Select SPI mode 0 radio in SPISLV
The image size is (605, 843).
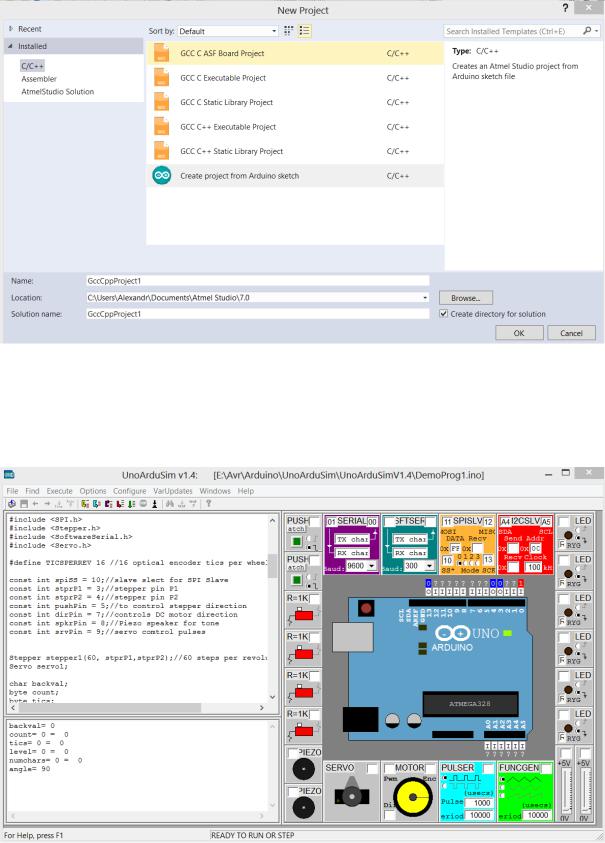coord(460,563)
